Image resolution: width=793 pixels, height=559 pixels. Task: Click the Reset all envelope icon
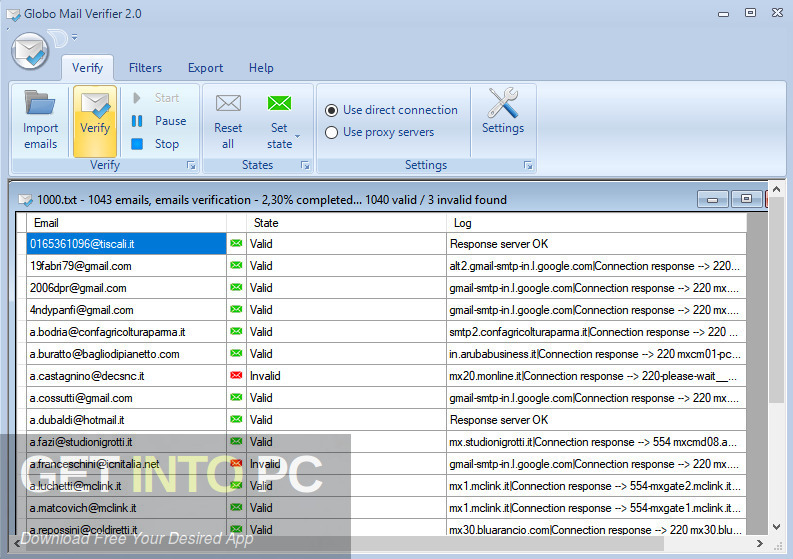click(x=228, y=103)
